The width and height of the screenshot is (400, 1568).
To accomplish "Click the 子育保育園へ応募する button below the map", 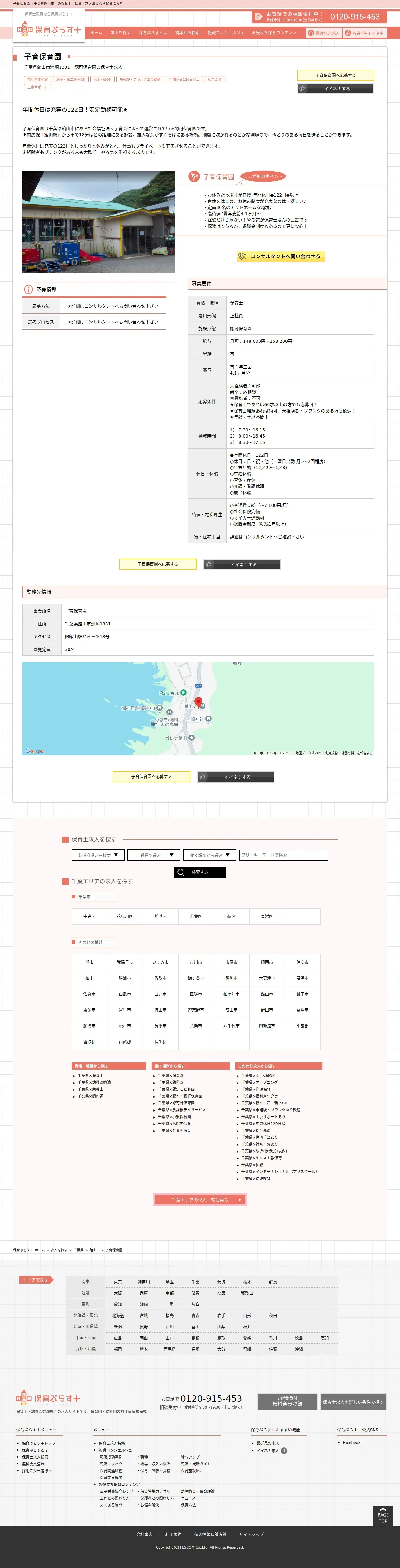I will pos(151,777).
